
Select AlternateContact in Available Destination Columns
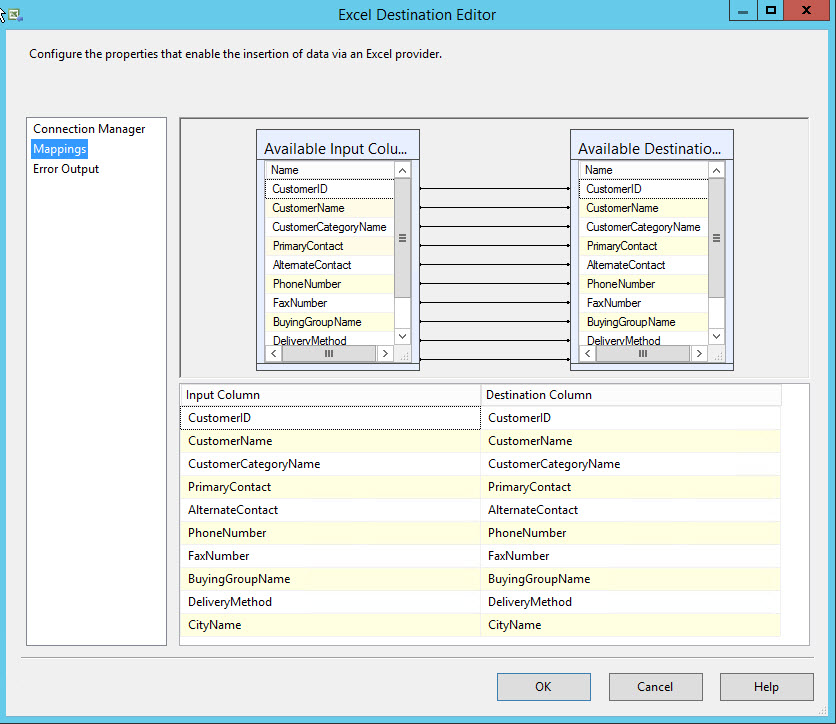[644, 265]
